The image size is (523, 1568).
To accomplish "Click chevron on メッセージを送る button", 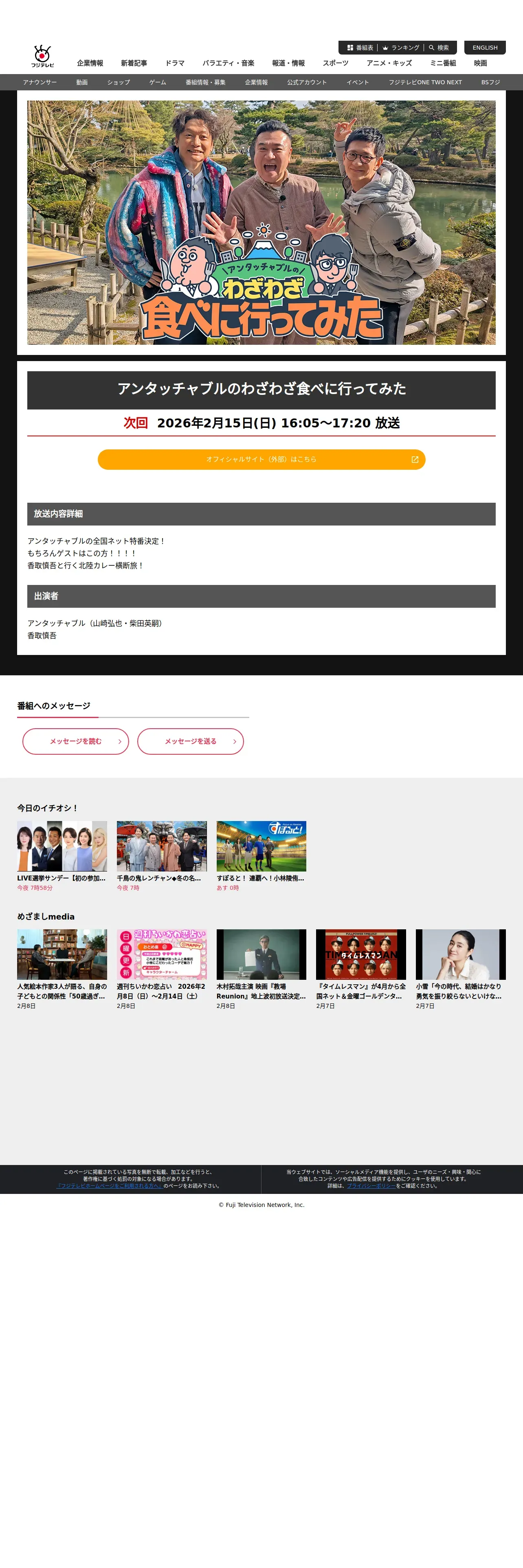I will tap(234, 741).
